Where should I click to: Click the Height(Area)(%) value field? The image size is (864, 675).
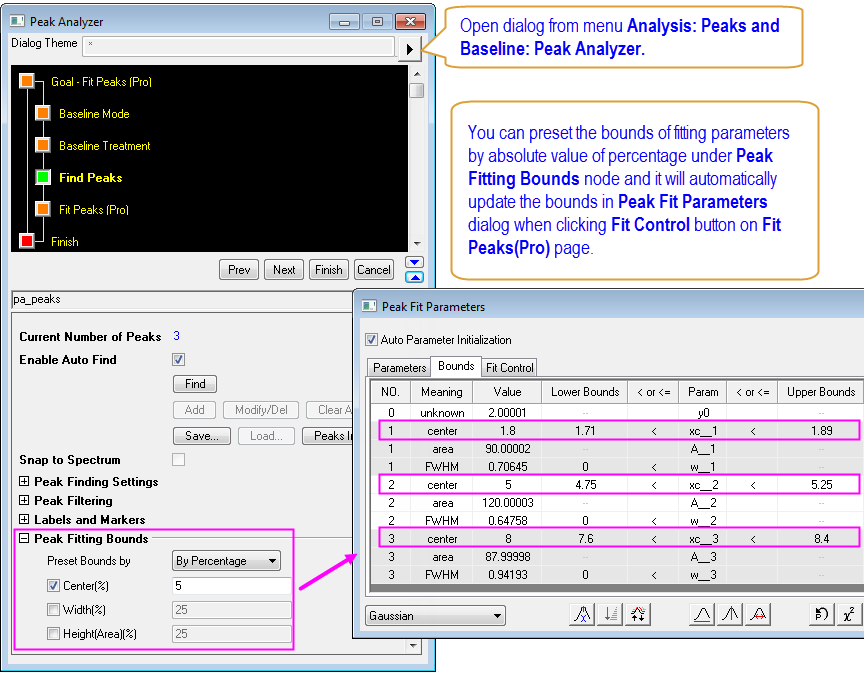tap(231, 634)
